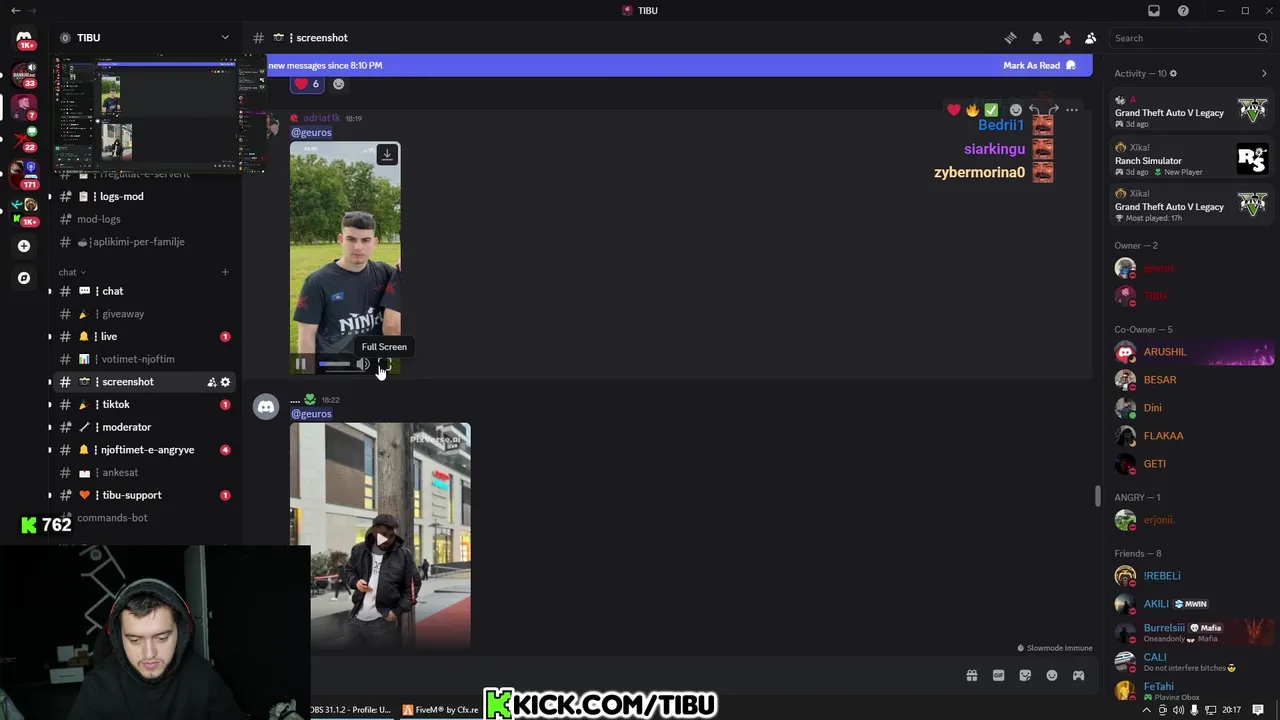Viewport: 1280px width, 720px height.
Task: Show pinned messages
Action: [x=1064, y=38]
